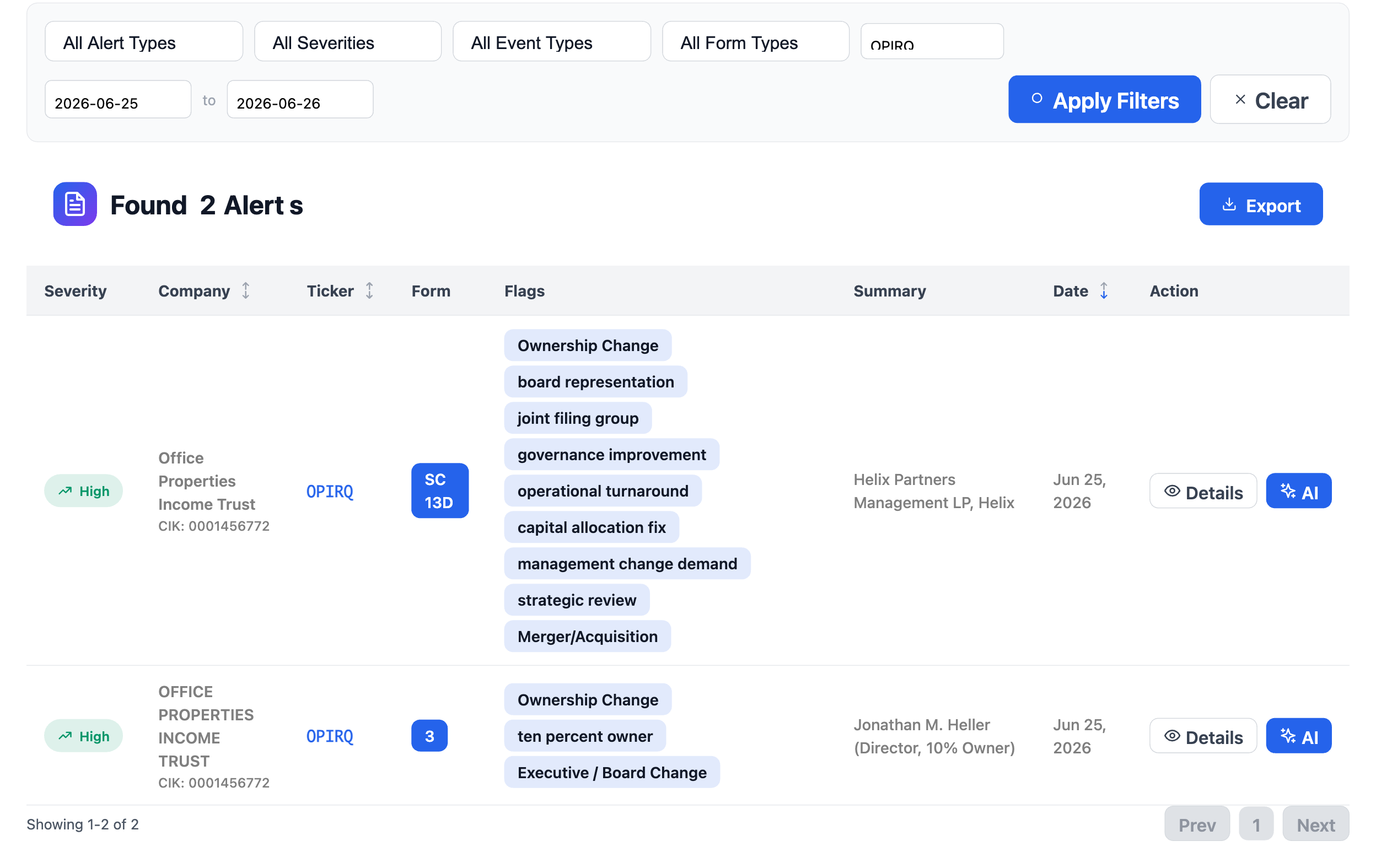Open AI analysis for SC 13D alert
Viewport: 1376px width, 868px height.
click(1298, 491)
